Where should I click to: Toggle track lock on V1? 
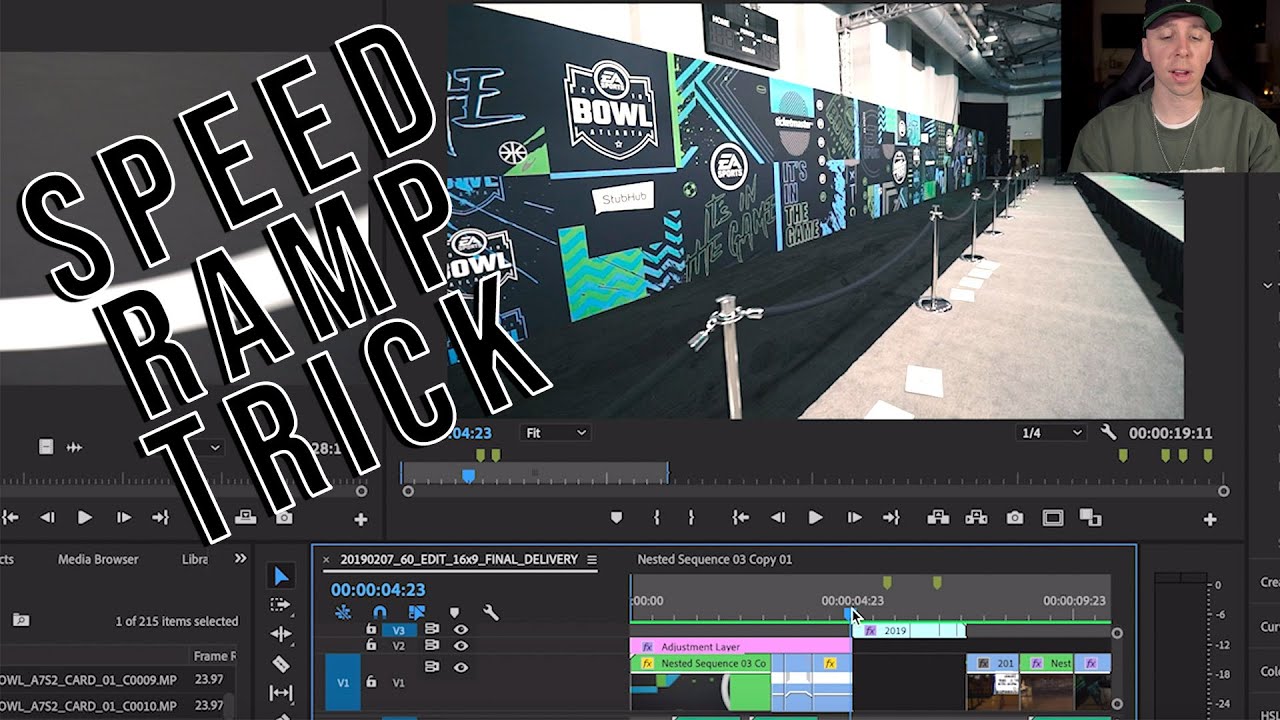[371, 682]
